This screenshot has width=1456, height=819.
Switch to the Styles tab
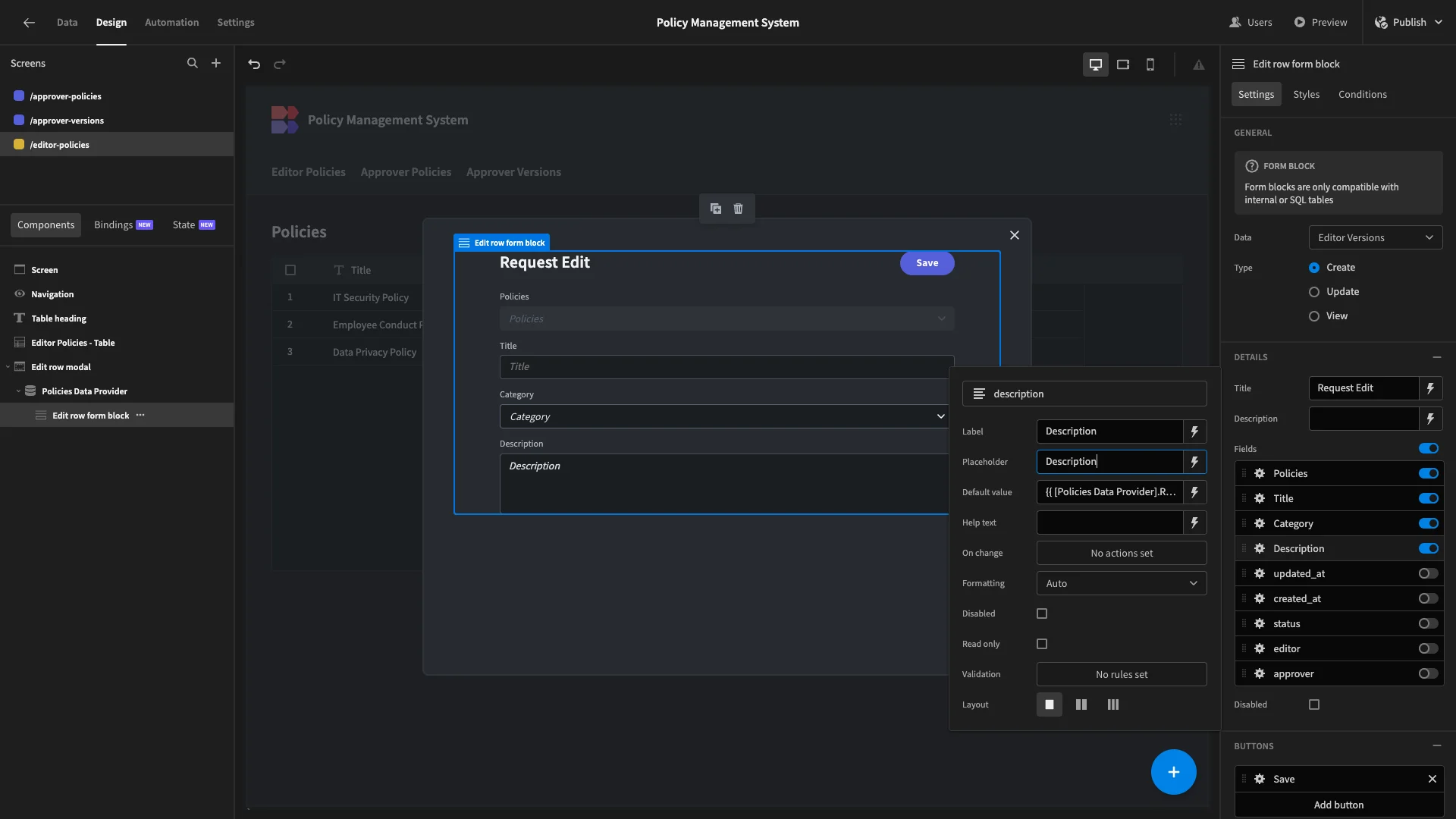[1306, 94]
